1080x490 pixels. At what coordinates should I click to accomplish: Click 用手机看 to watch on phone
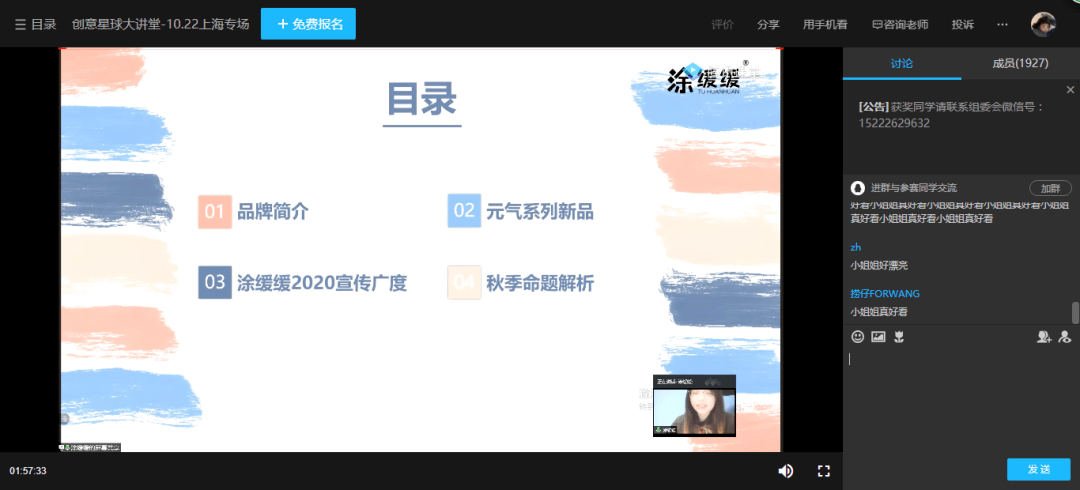(825, 24)
